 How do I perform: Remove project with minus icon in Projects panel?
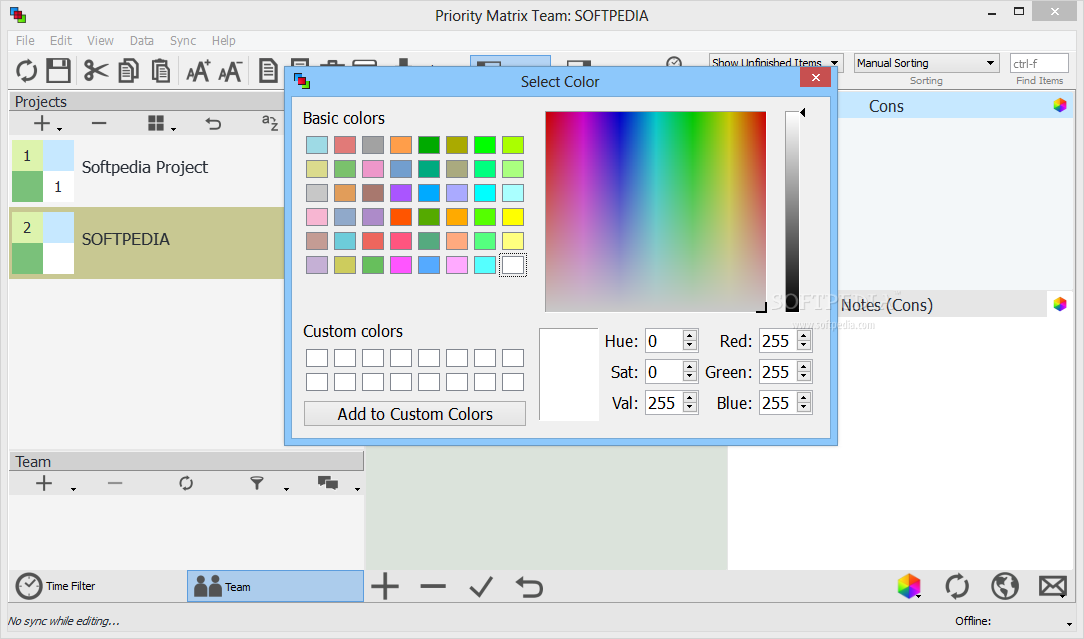coord(99,124)
